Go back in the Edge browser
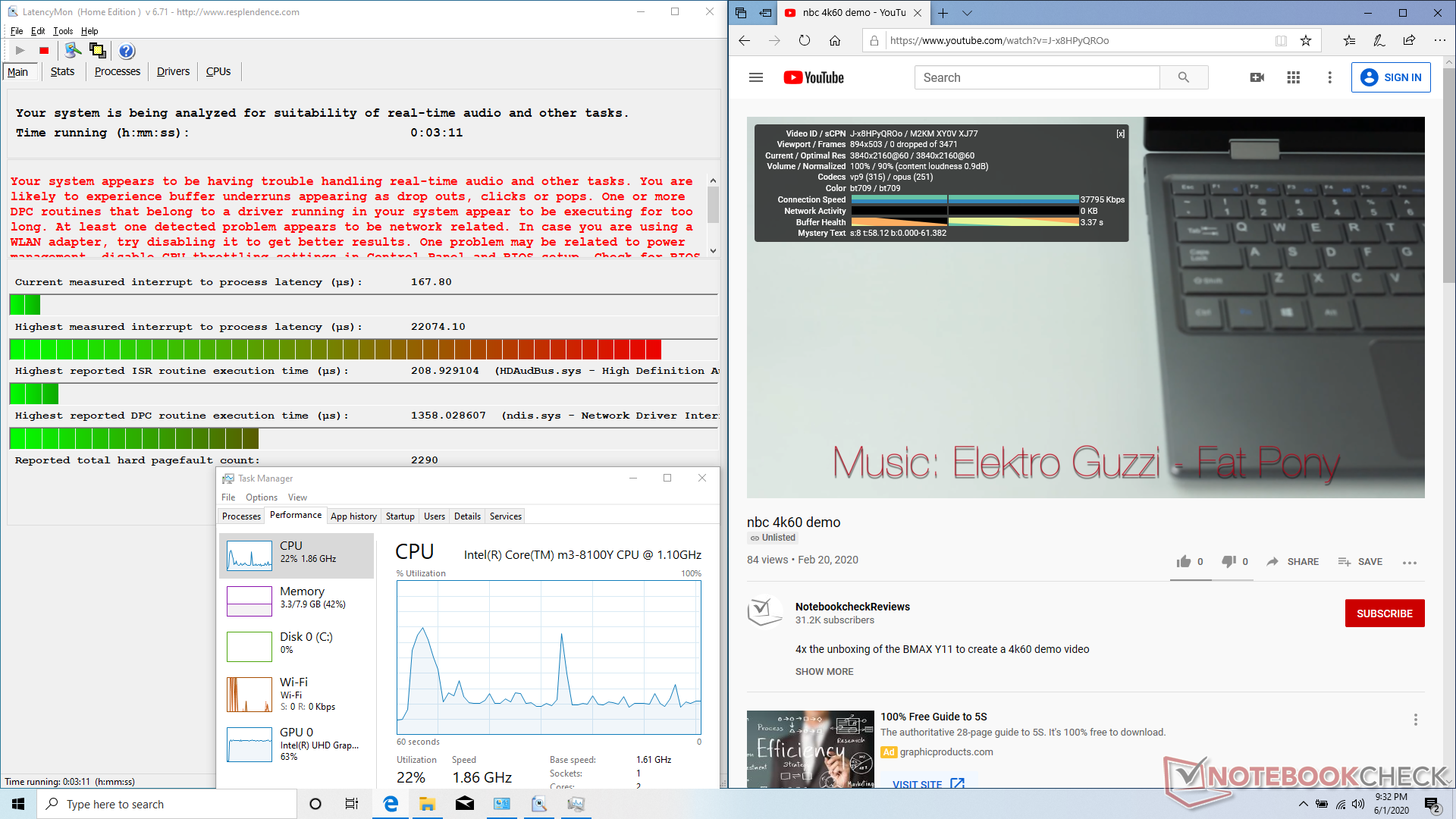 [744, 41]
